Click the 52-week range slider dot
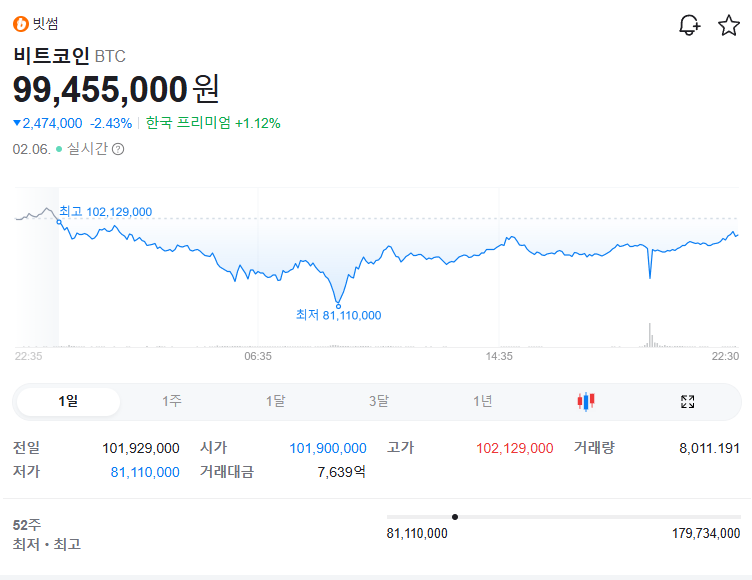 pos(455,517)
